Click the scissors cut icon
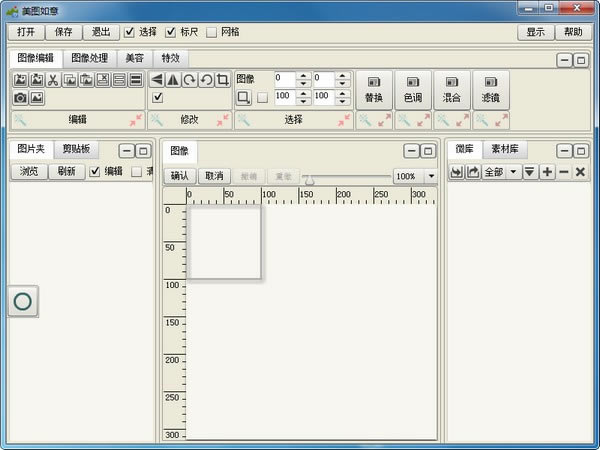This screenshot has width=600, height=450. pos(53,80)
